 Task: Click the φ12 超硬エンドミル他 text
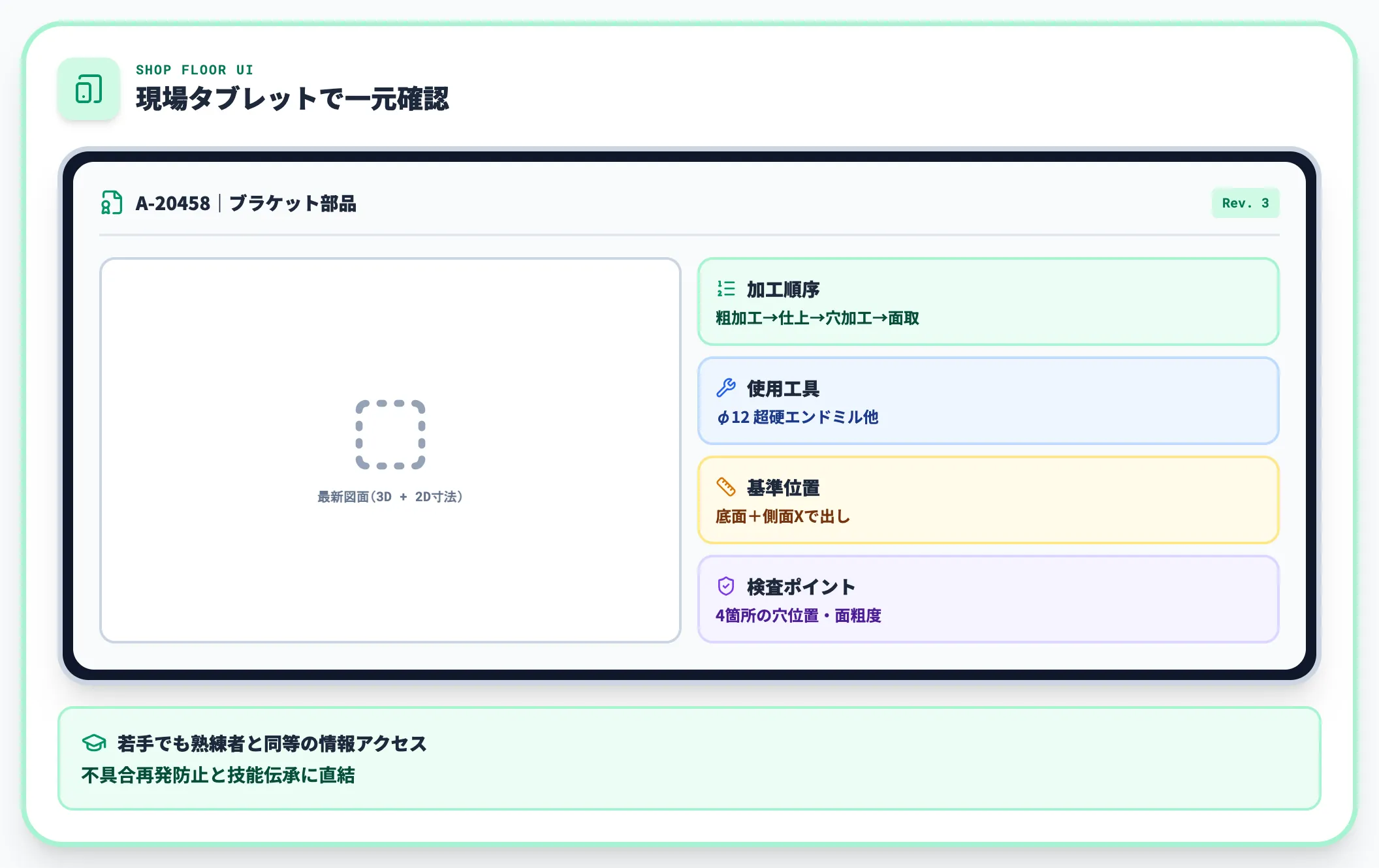point(798,417)
